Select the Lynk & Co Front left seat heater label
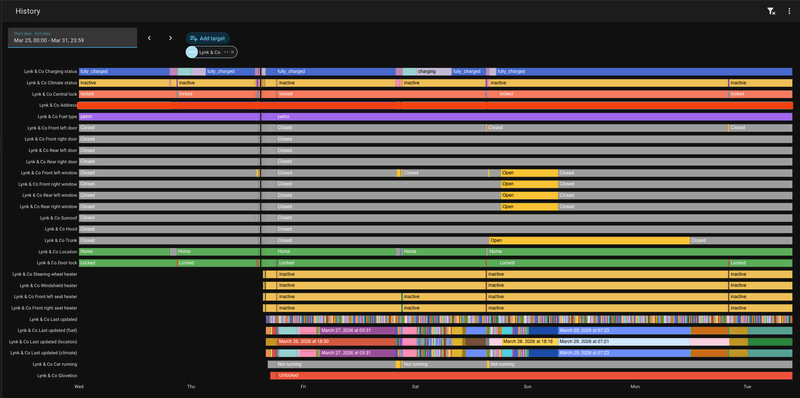The width and height of the screenshot is (800, 398). tap(46, 296)
